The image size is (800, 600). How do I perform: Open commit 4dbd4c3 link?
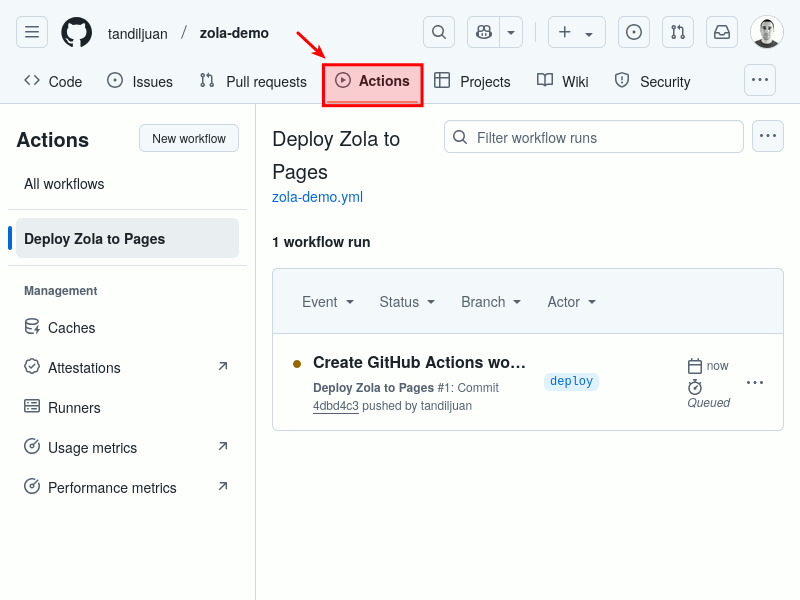(x=336, y=406)
